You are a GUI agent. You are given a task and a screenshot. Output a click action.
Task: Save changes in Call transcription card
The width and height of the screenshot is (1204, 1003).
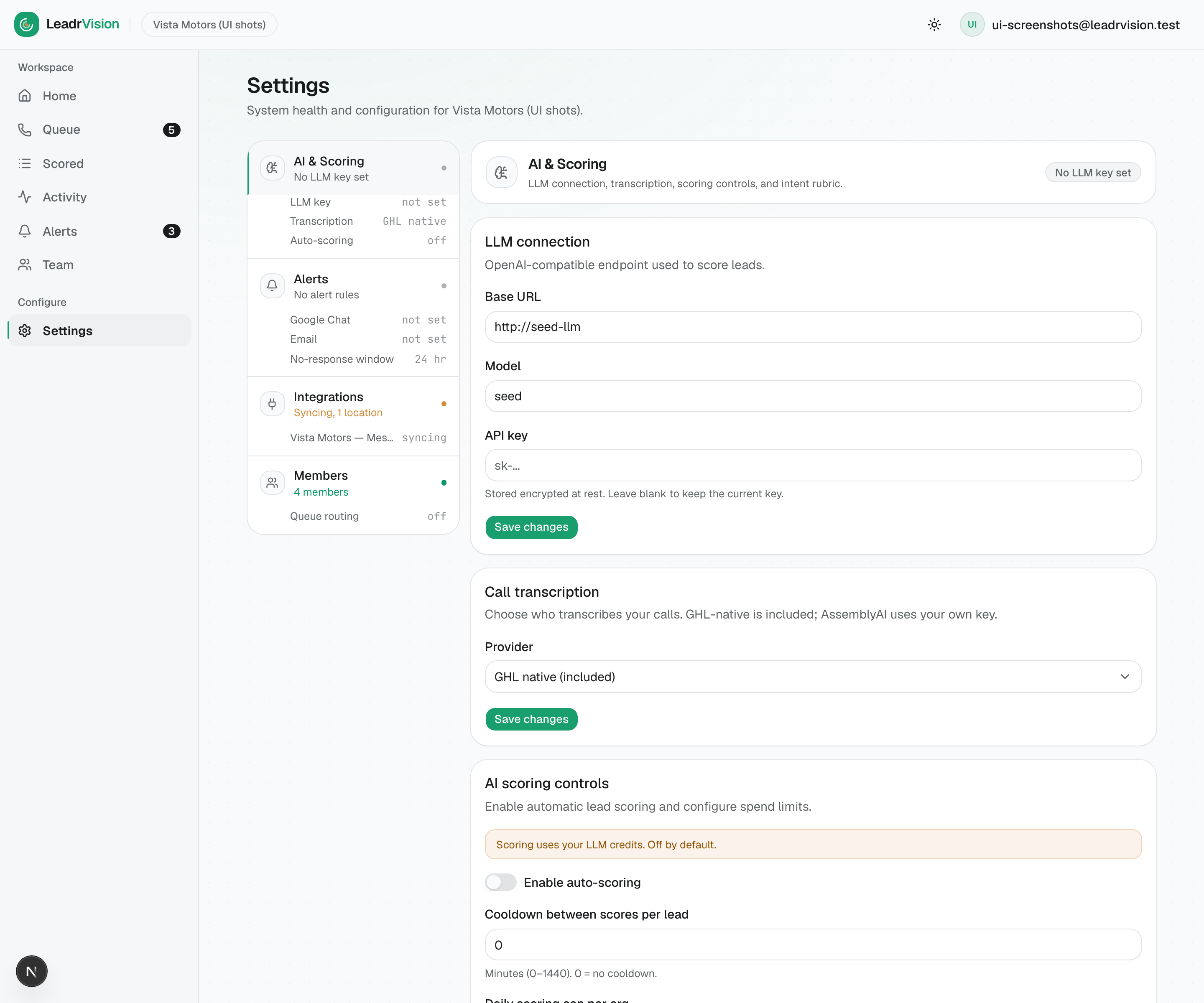tap(531, 719)
